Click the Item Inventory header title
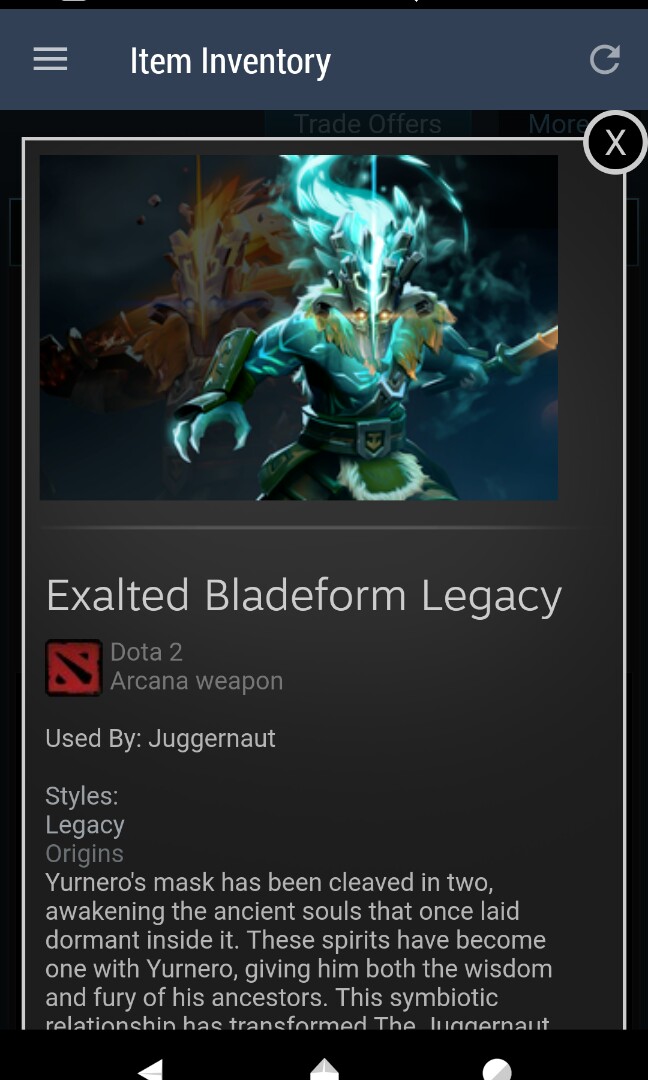This screenshot has height=1080, width=648. [x=230, y=61]
